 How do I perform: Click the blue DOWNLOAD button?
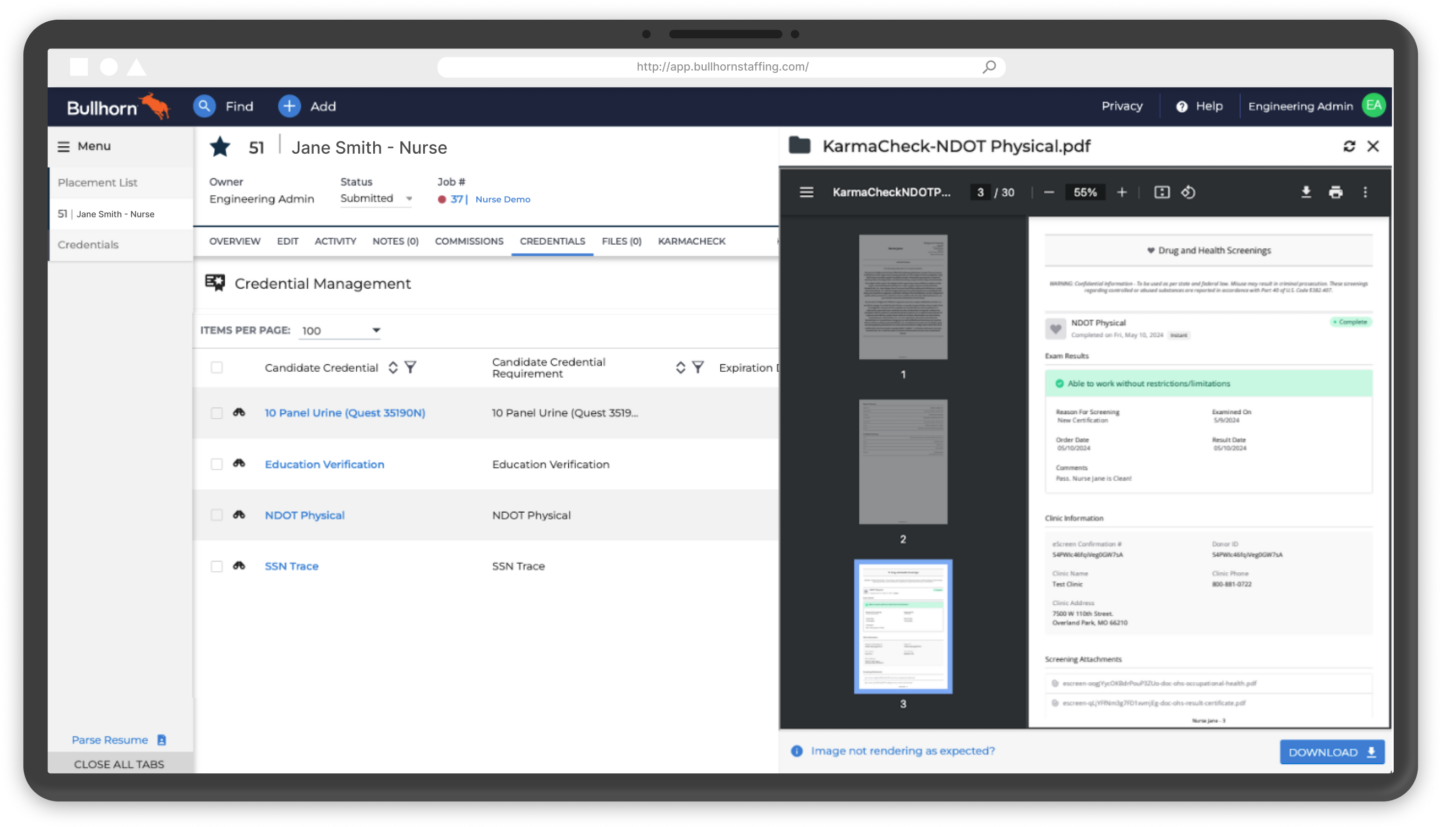click(1332, 752)
